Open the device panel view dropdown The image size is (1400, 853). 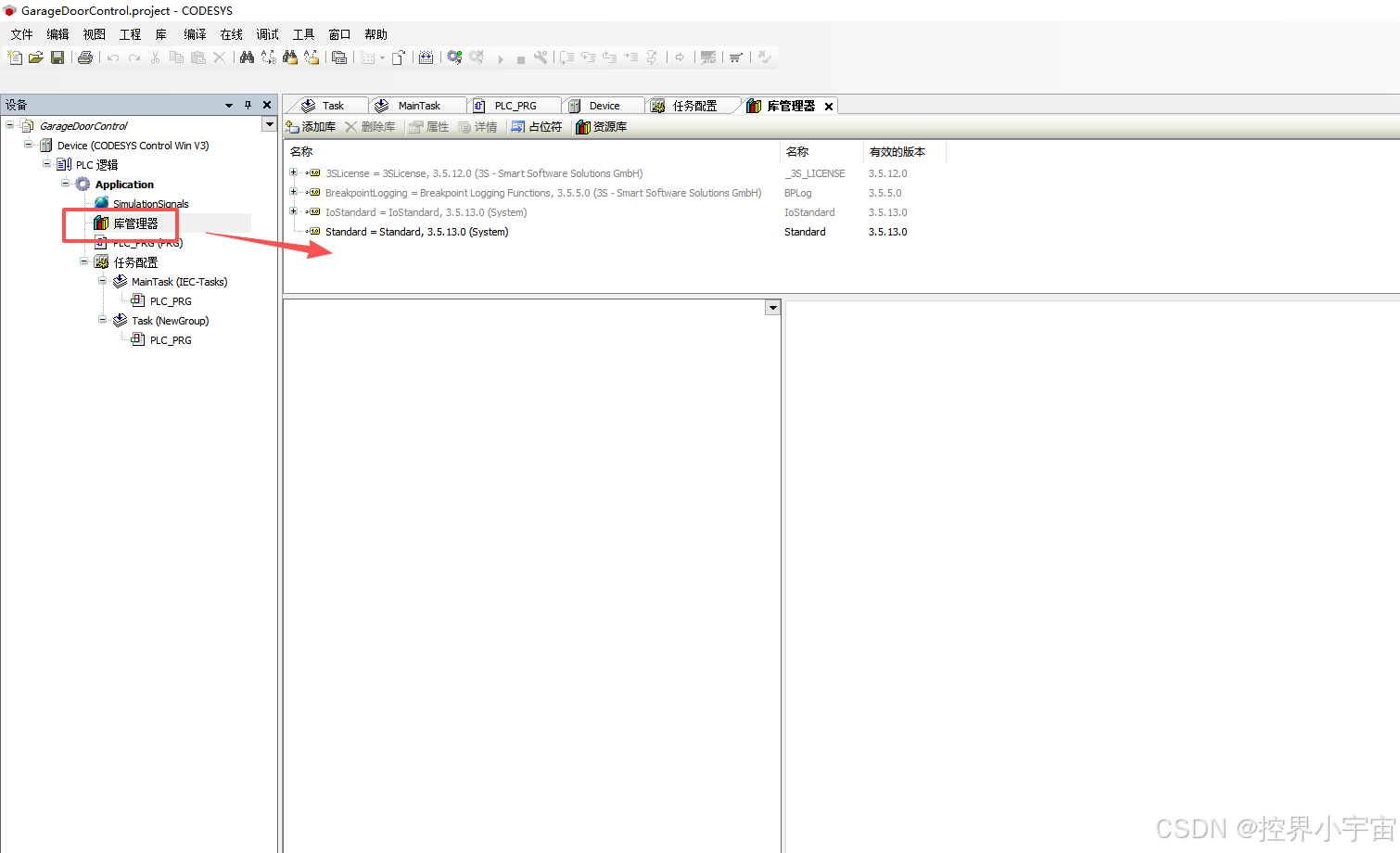tap(269, 124)
